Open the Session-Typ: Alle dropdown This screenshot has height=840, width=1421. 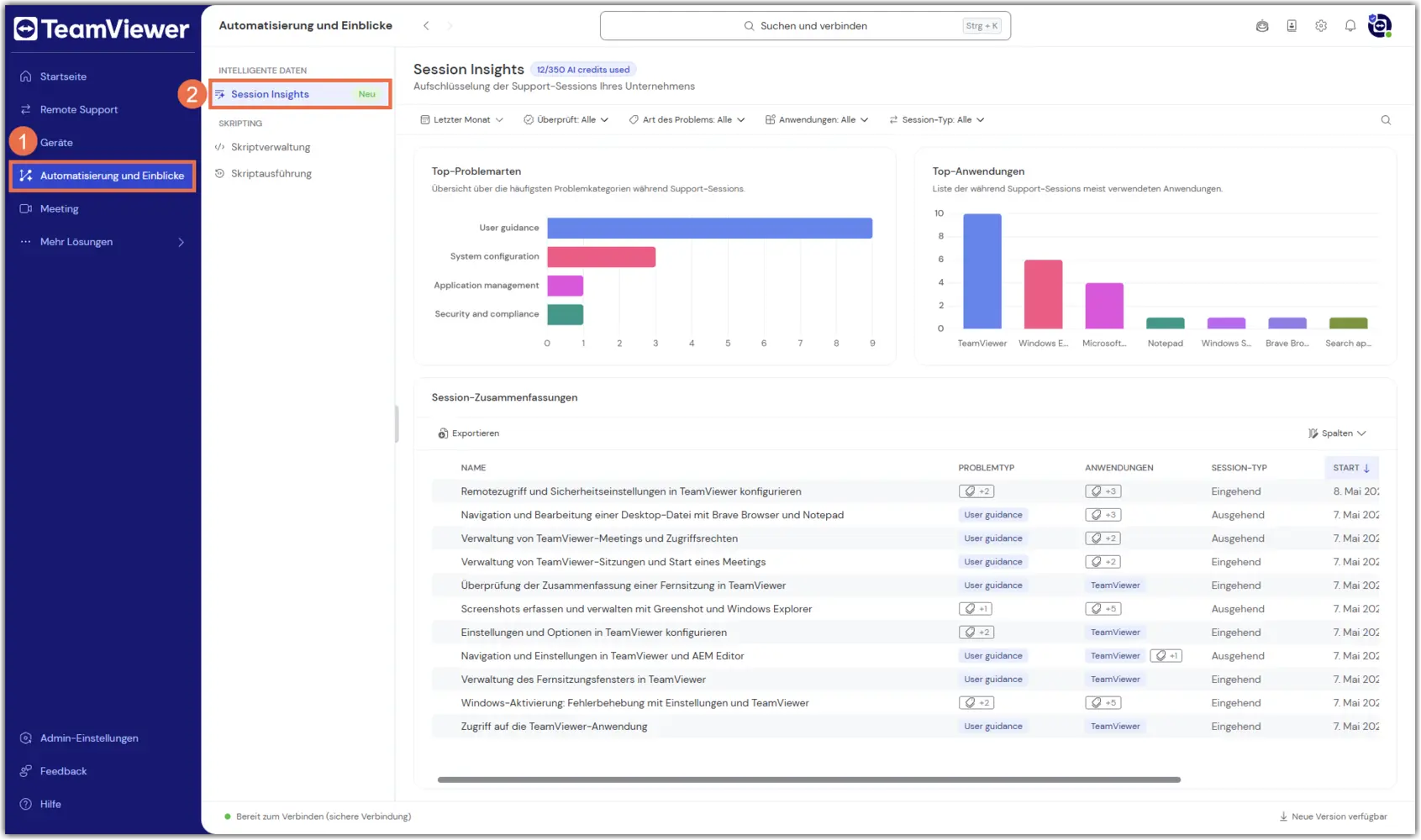coord(936,120)
